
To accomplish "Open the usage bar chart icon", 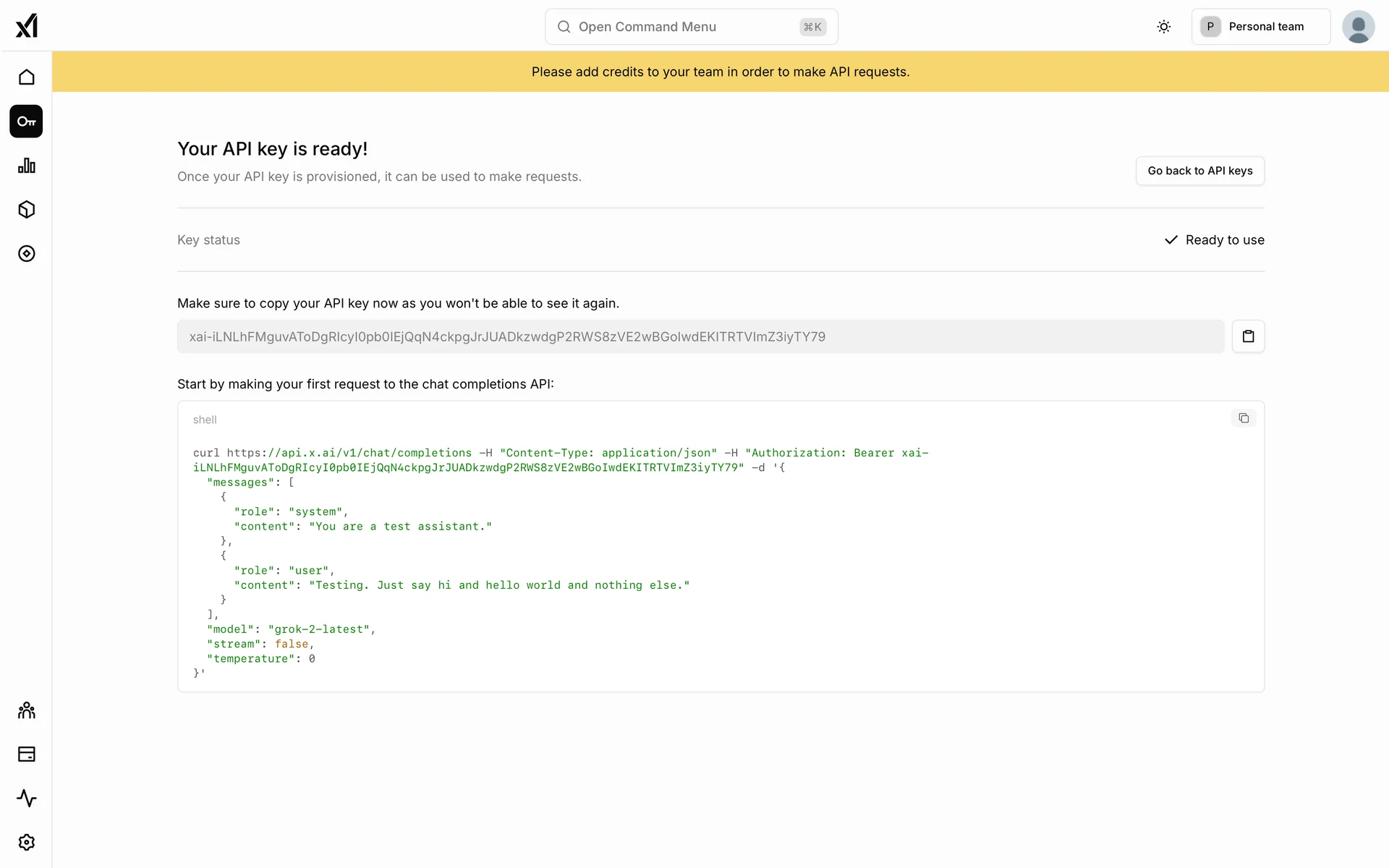I will click(x=27, y=166).
